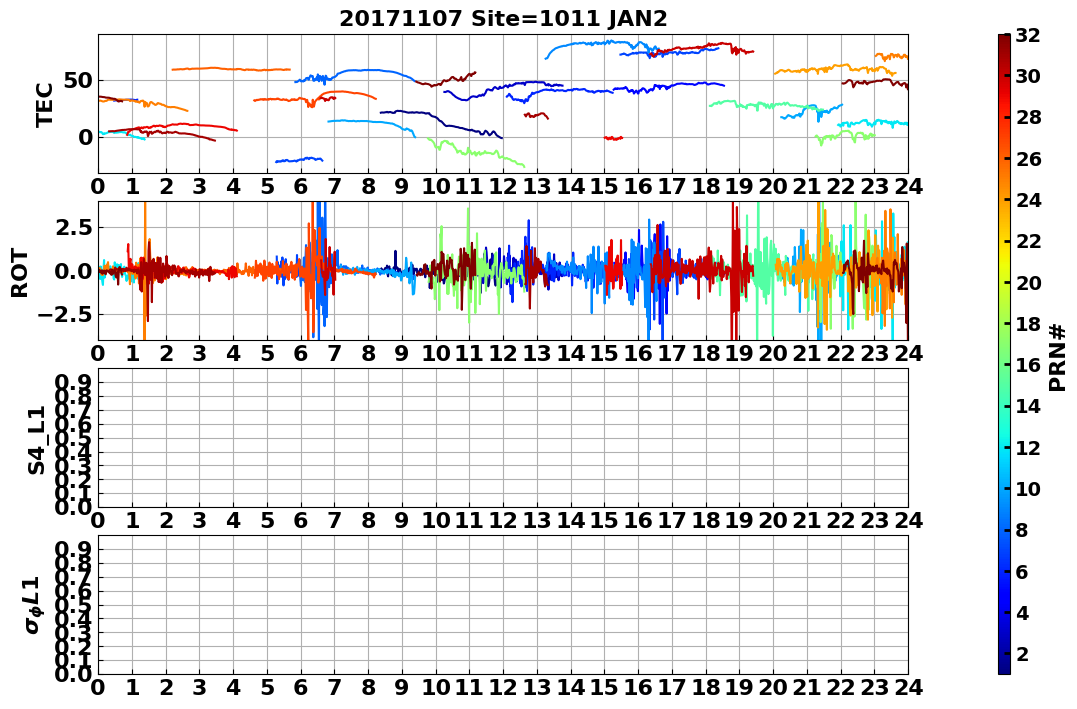Screen dimensions: 1077x709
Task: Click colorbar tick label '2'
Action: 1021,653
